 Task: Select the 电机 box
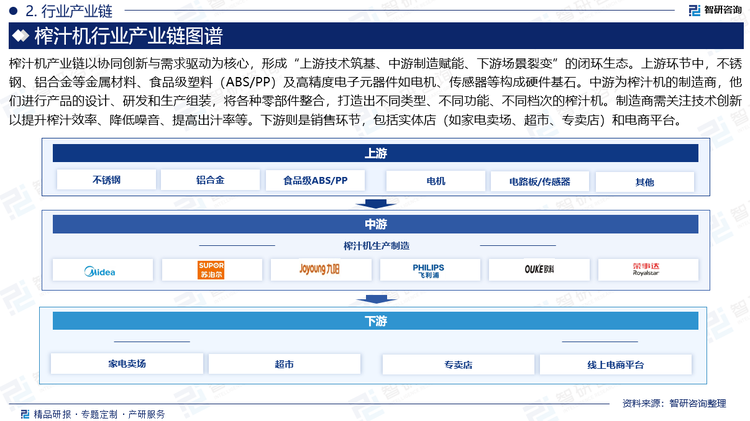[436, 181]
